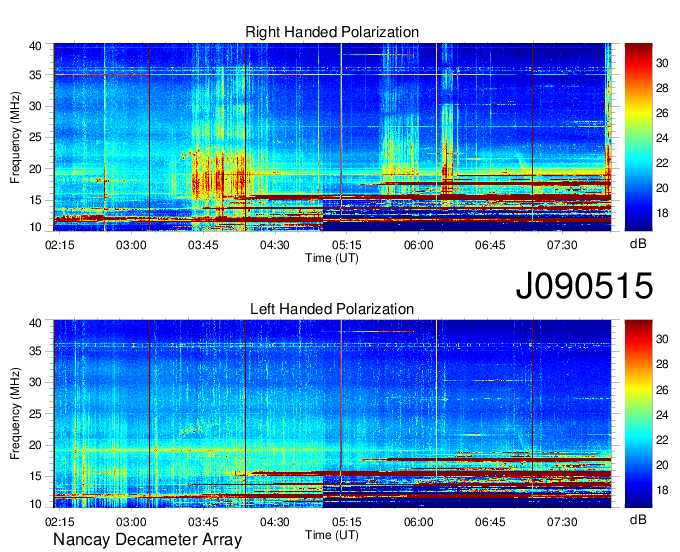This screenshot has width=680, height=552.
Task: Click the 06:00 tick label on bottom plot
Action: (418, 522)
